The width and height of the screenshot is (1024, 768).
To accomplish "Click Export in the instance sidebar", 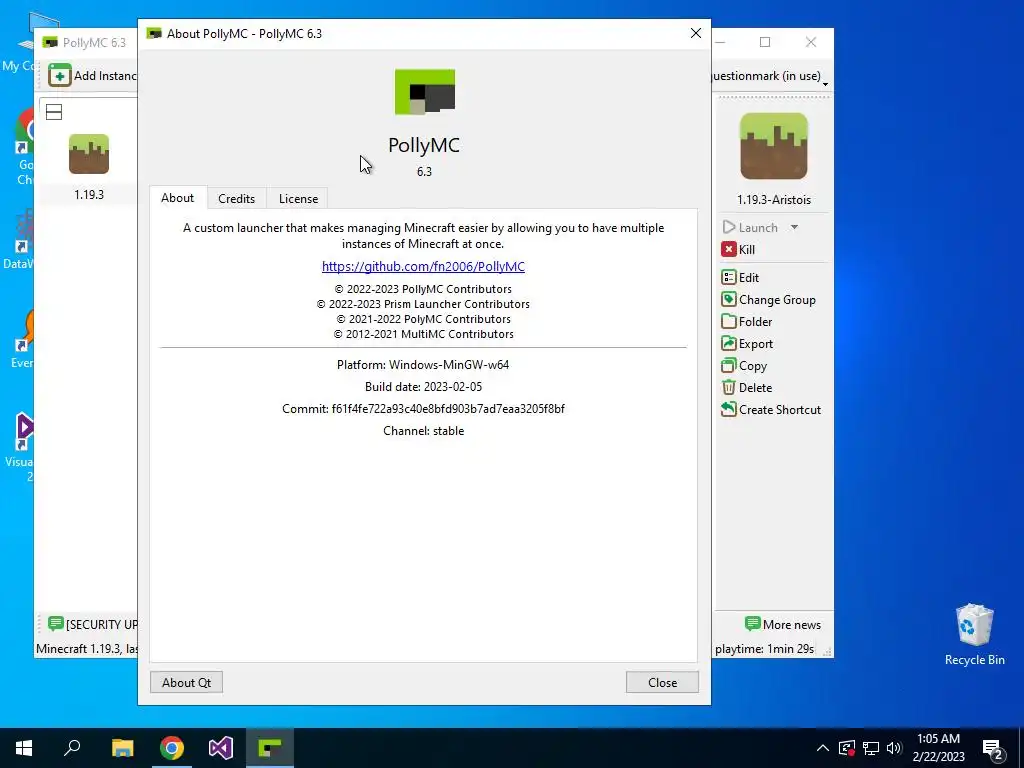I will point(748,344).
